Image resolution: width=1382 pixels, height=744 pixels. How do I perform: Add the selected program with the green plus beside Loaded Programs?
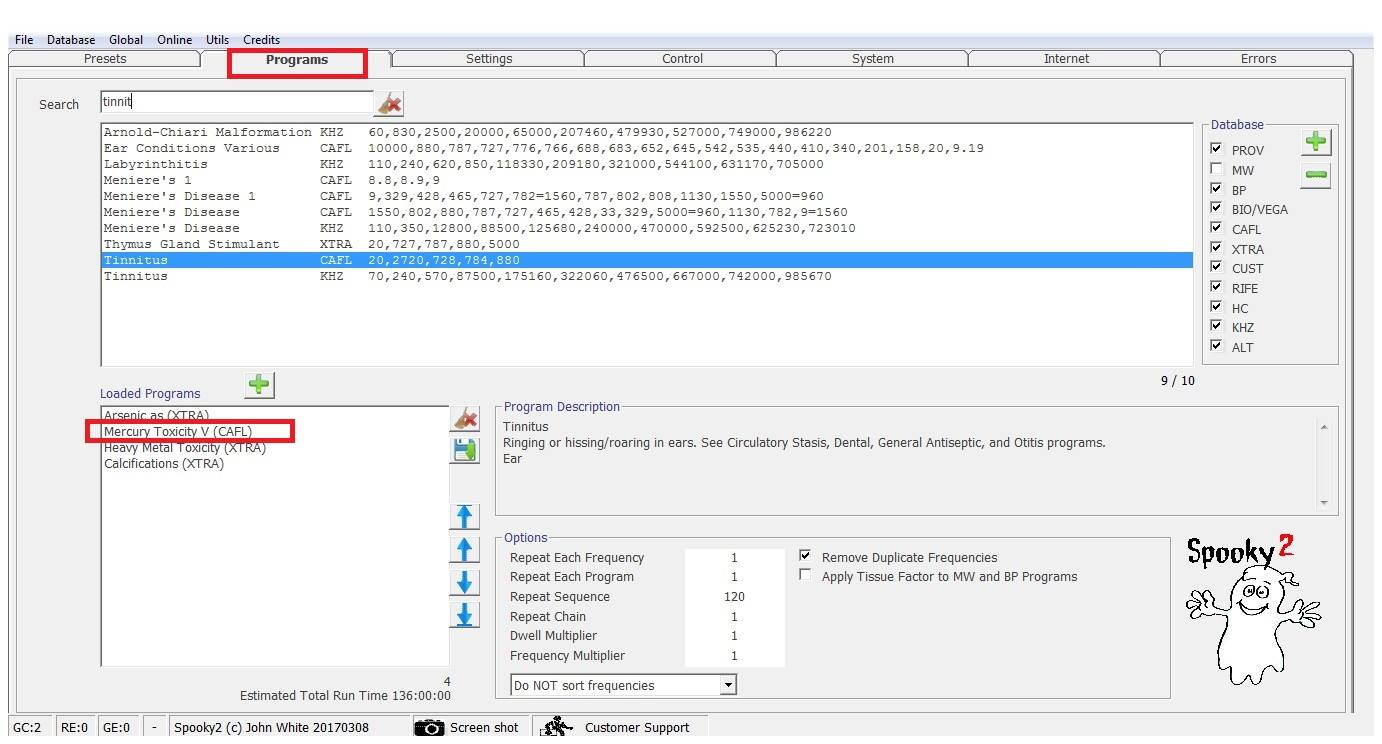click(x=259, y=384)
